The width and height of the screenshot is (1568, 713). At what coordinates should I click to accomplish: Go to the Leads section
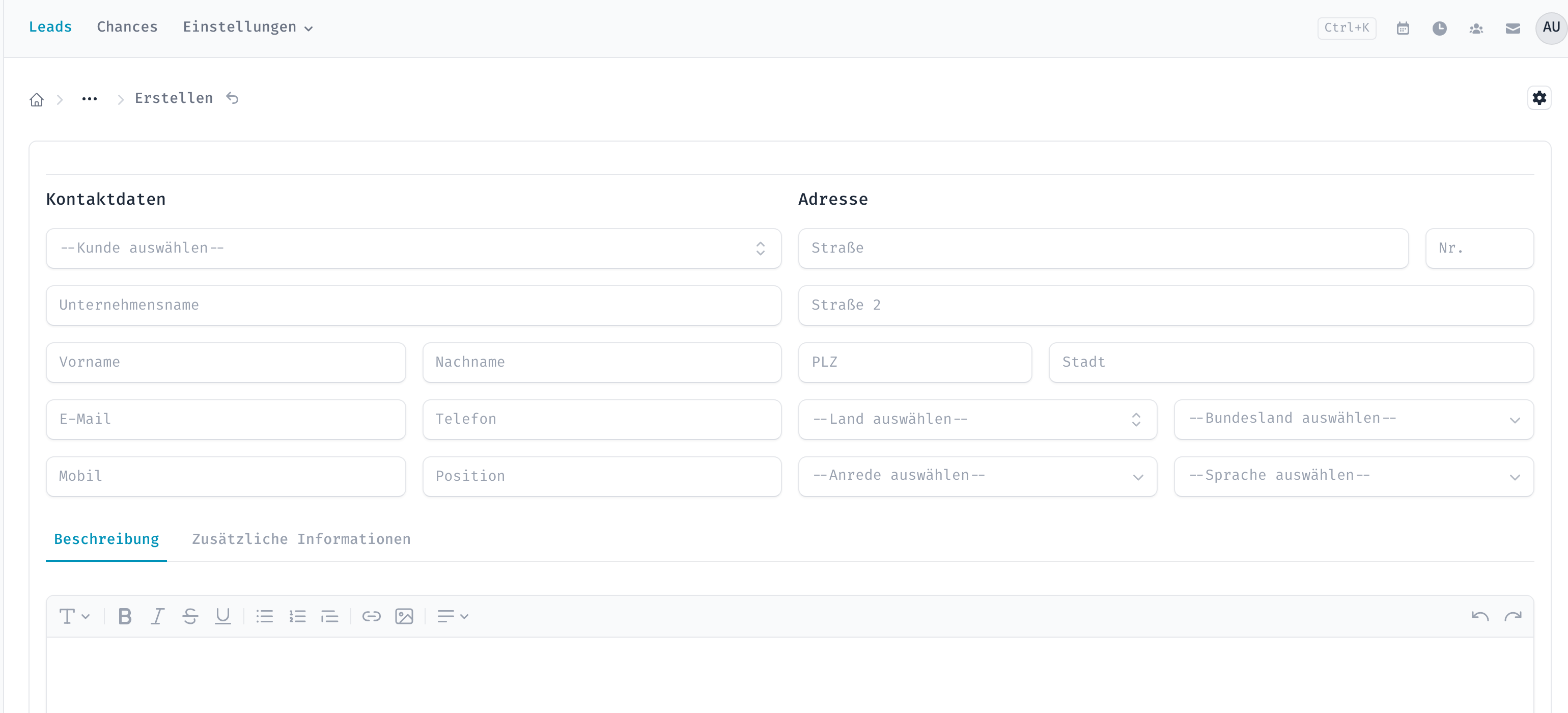point(50,28)
